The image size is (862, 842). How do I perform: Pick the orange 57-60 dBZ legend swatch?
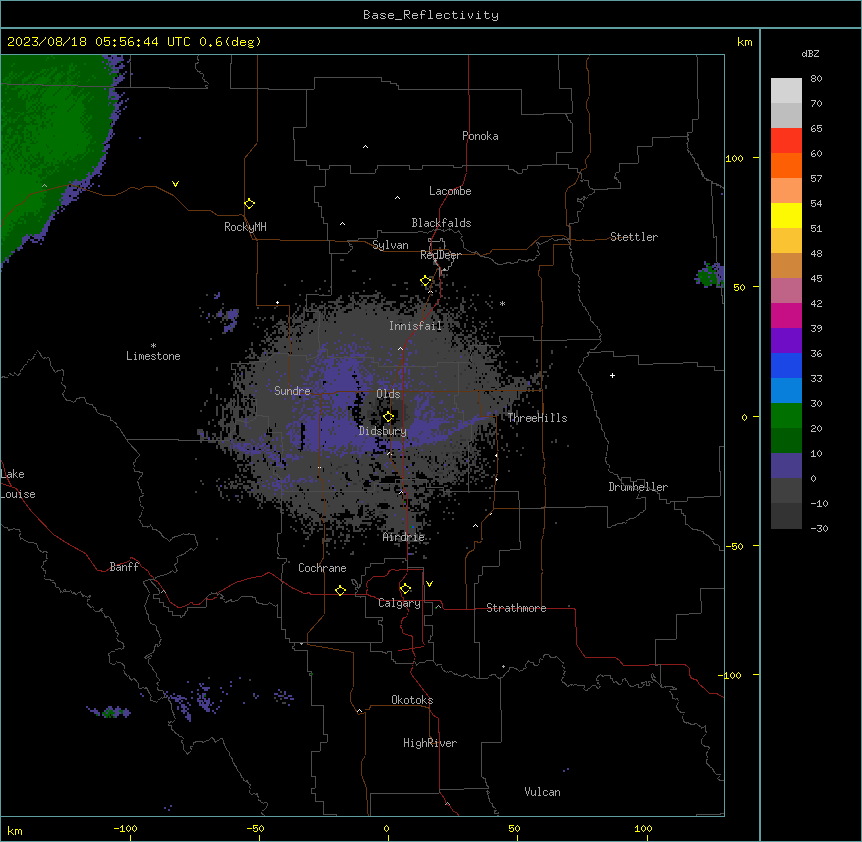pyautogui.click(x=786, y=165)
